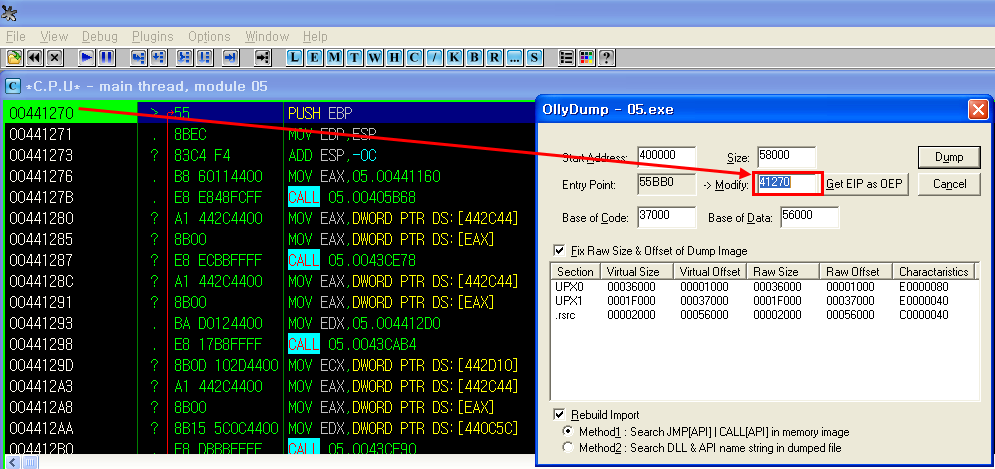Click the Virtual Offset column header
The image size is (995, 469).
(x=708, y=272)
